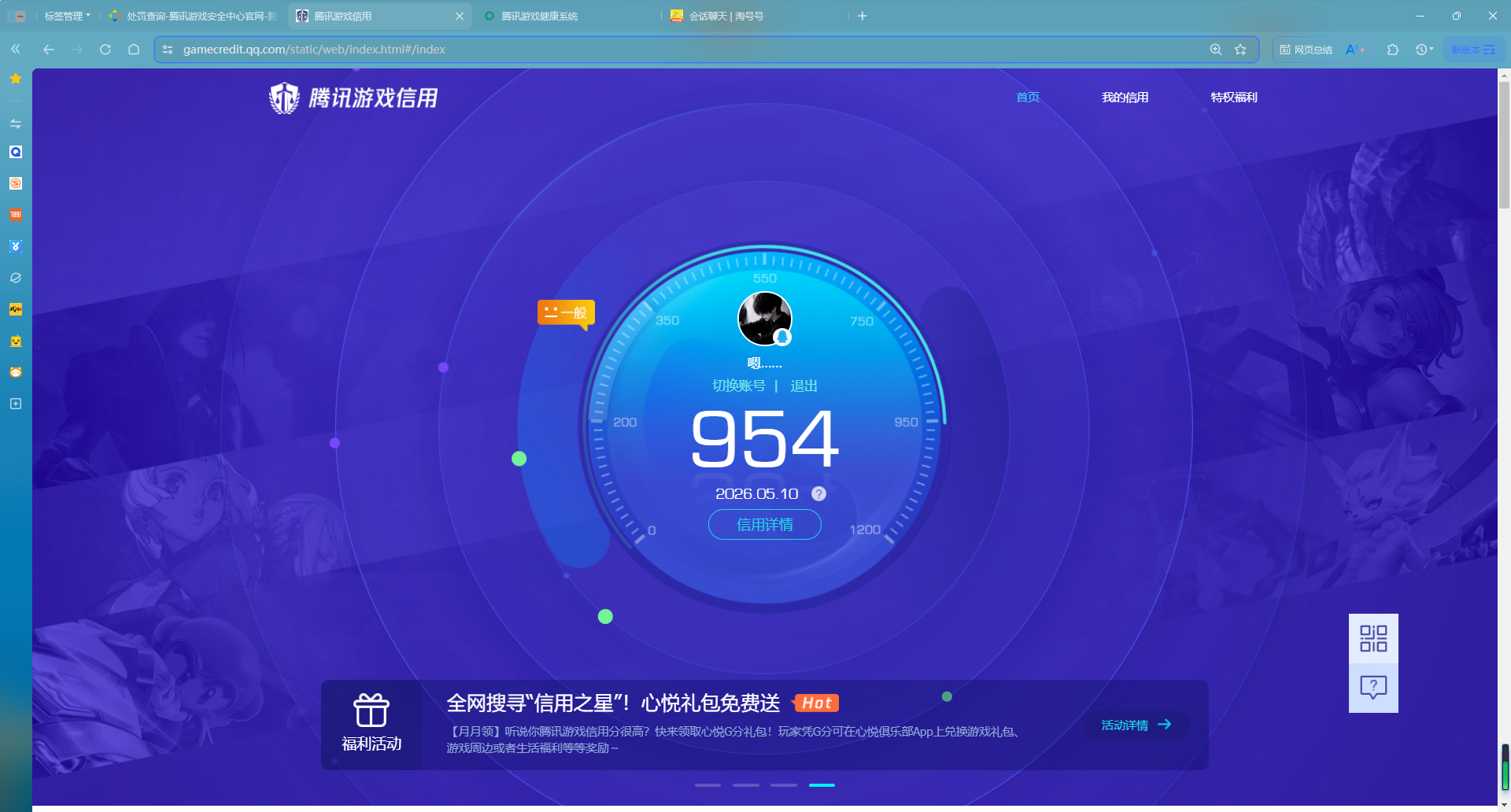Open the orange cat sidebar app

16,372
